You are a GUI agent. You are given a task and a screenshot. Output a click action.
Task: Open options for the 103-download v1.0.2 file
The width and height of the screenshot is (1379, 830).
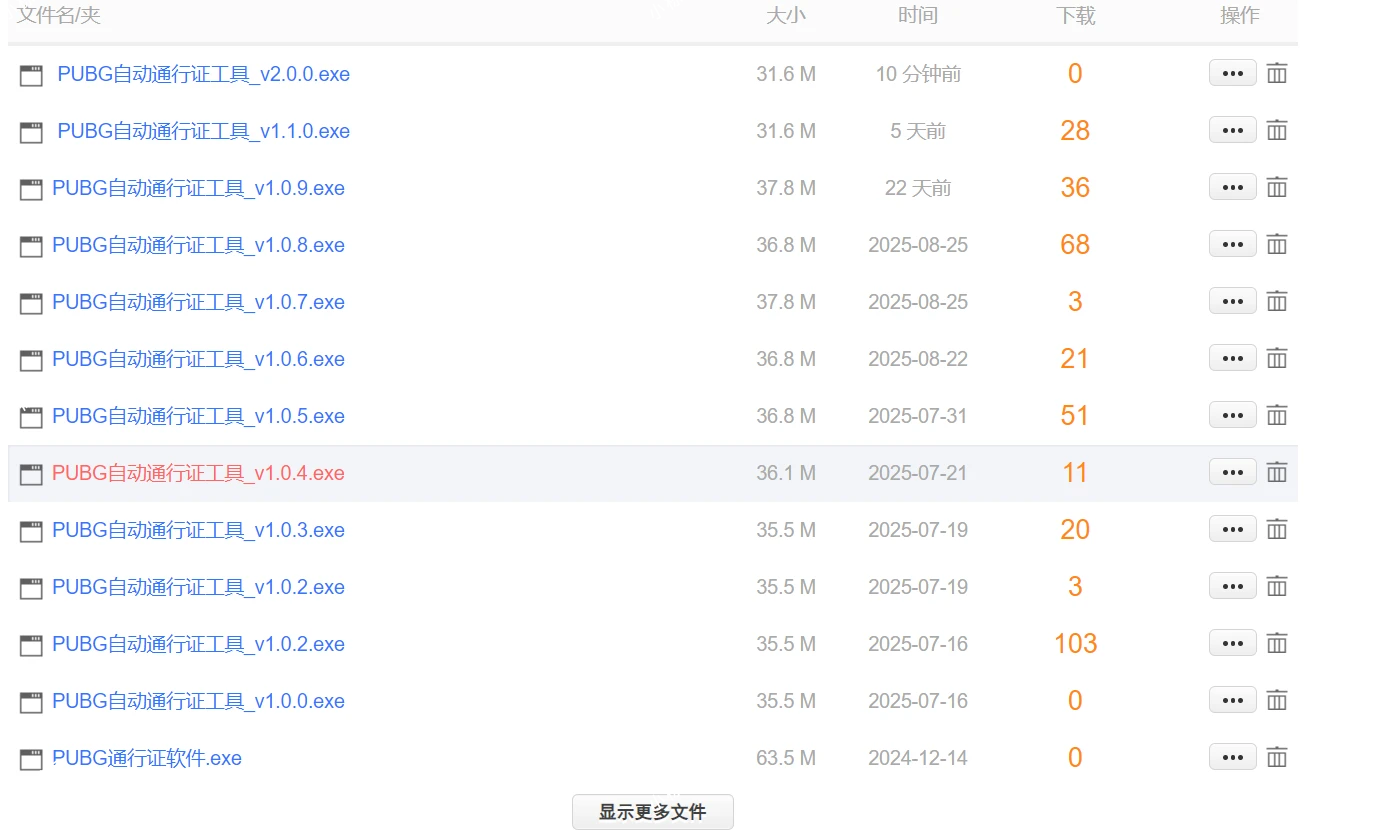tap(1232, 643)
